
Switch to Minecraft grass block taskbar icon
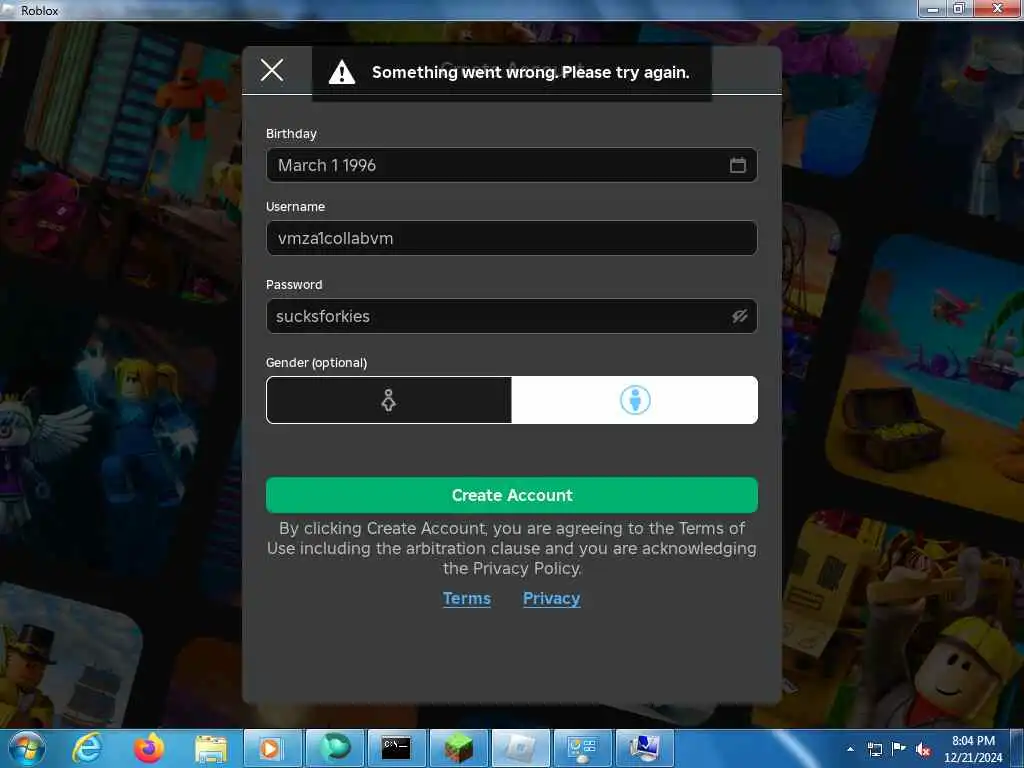tap(458, 748)
